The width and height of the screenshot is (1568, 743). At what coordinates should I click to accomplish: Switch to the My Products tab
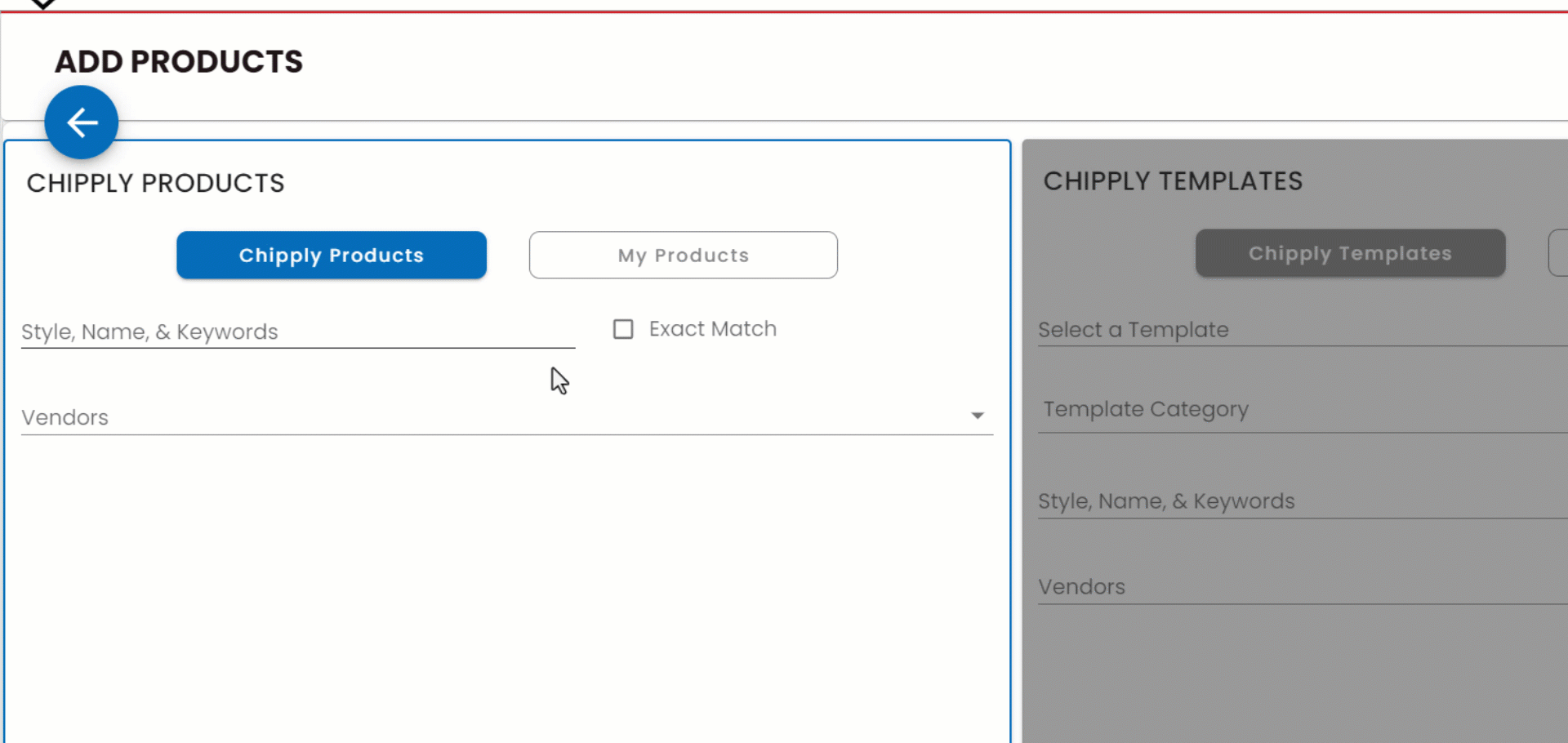pos(683,255)
